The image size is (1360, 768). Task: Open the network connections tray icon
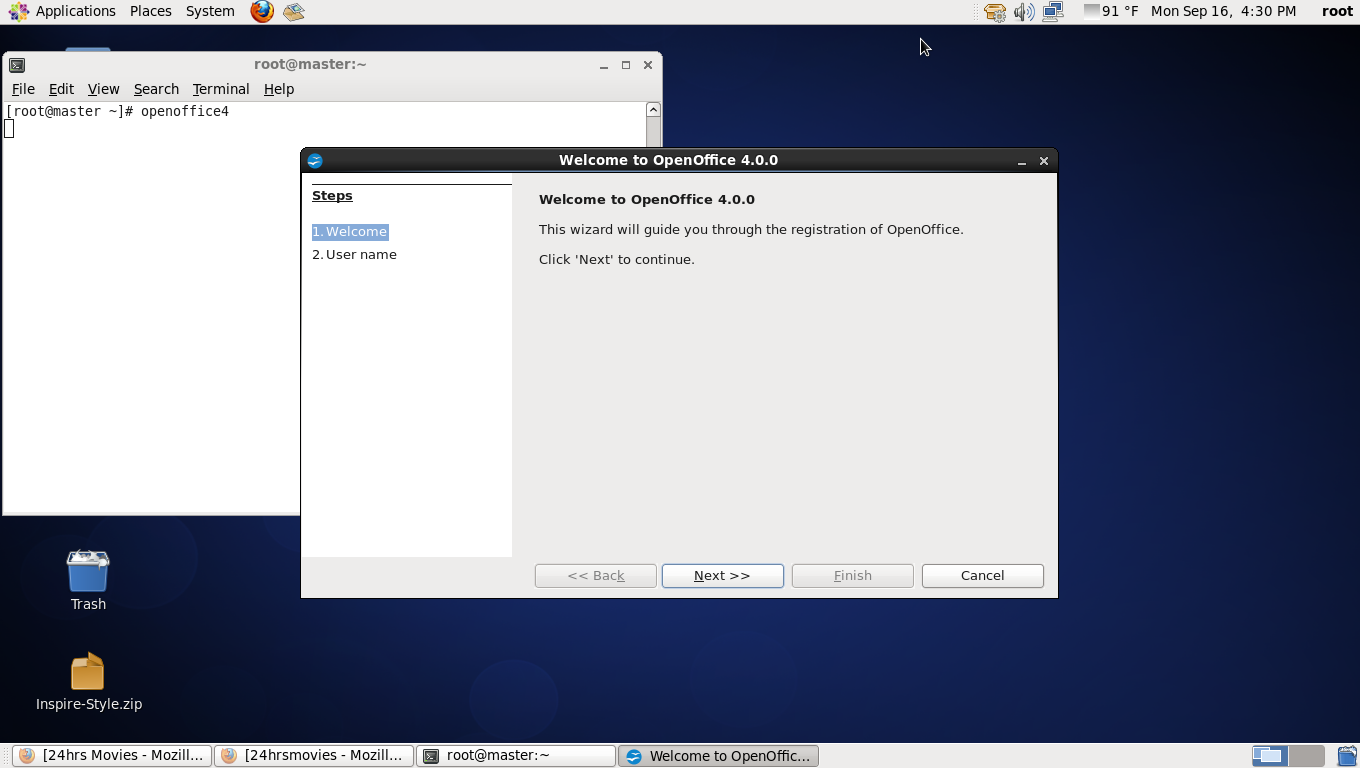point(1053,12)
